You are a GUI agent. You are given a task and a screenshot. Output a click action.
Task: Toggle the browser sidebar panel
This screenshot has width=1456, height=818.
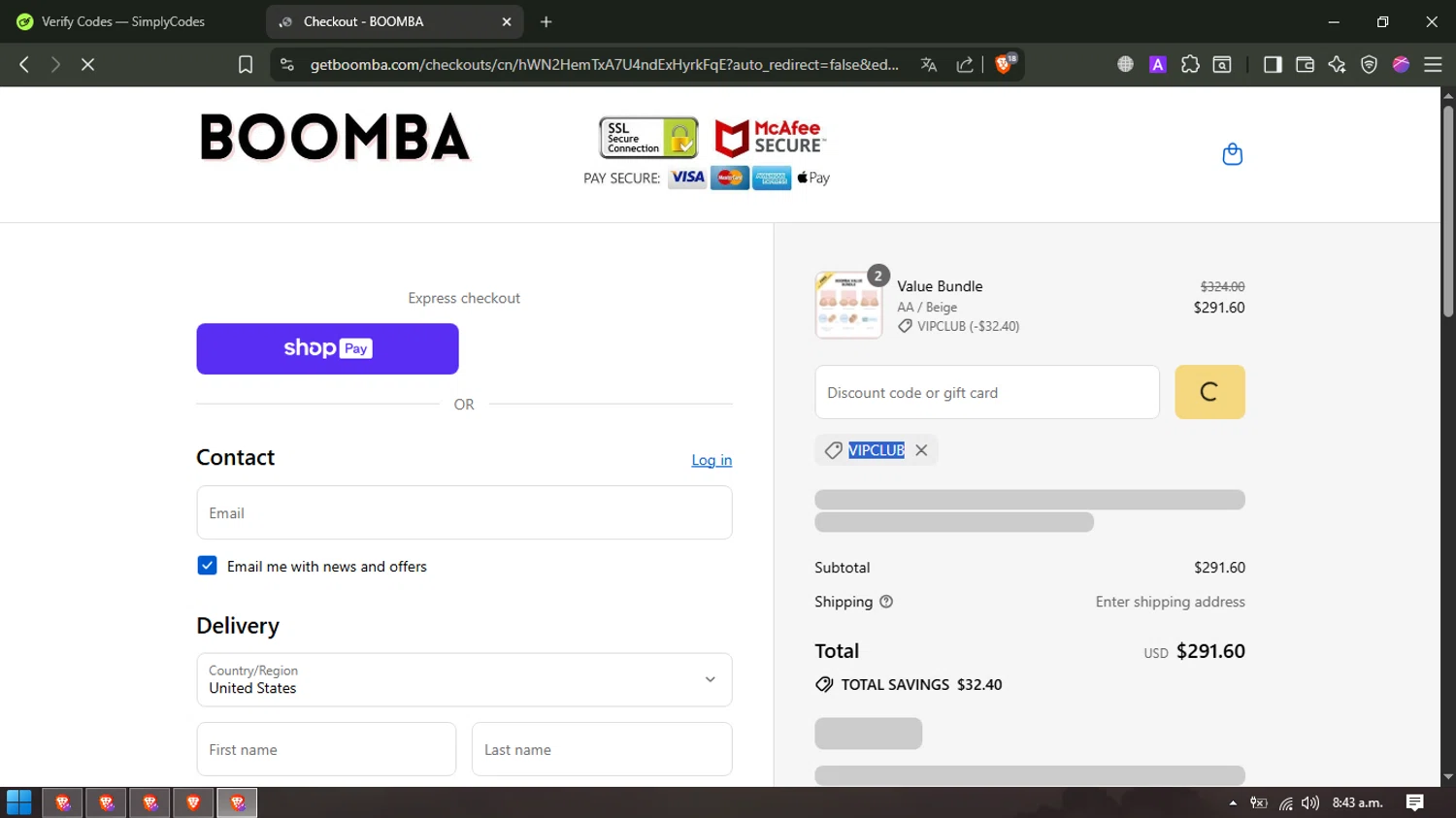1273,64
